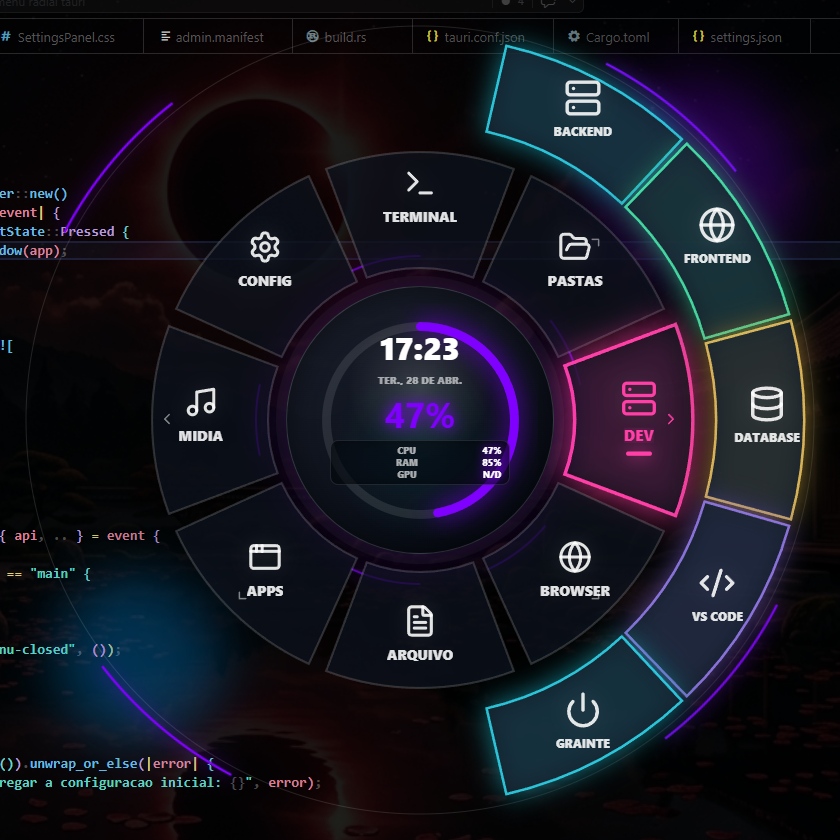Screen dimensions: 840x840
Task: Collapse the Midia section with the left chevron
Action: pyautogui.click(x=167, y=419)
